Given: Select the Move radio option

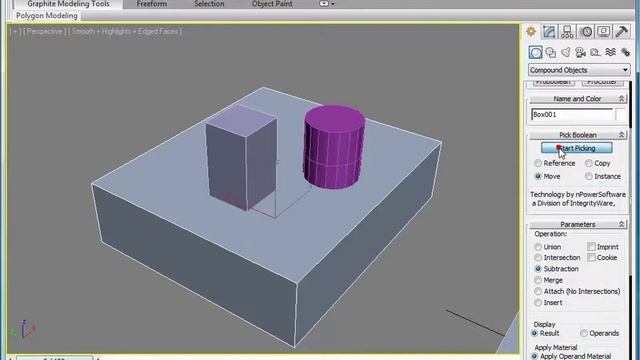Looking at the screenshot, I should click(x=547, y=176).
